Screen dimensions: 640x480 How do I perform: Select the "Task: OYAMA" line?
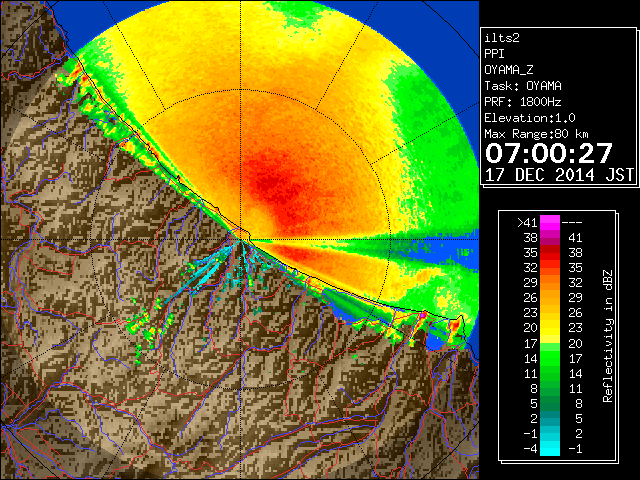tap(523, 86)
